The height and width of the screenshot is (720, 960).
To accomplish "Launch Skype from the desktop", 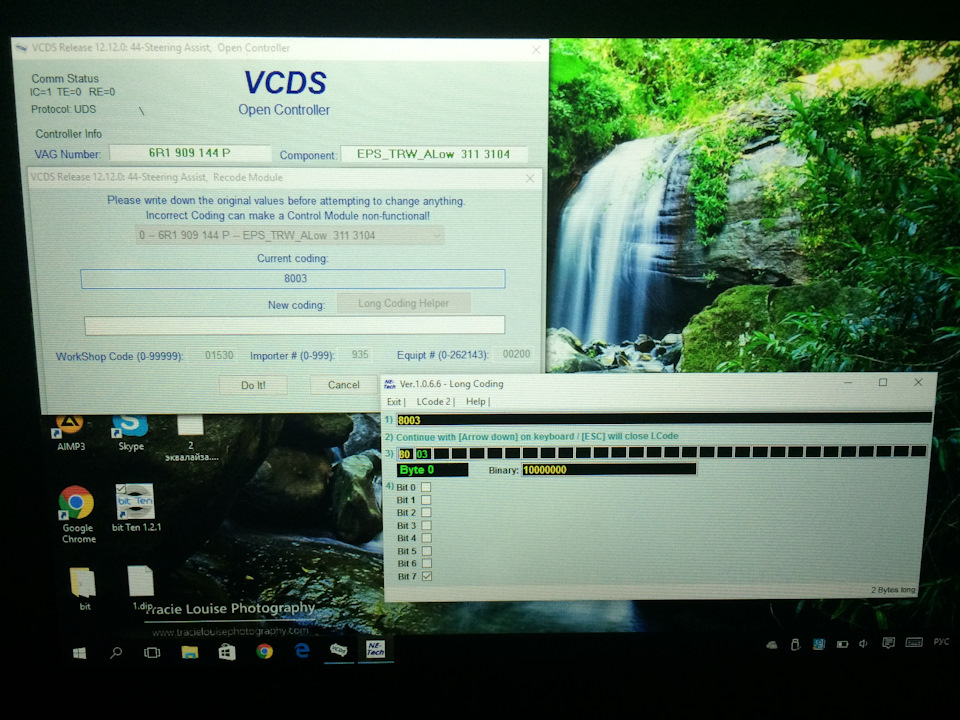I will click(130, 433).
